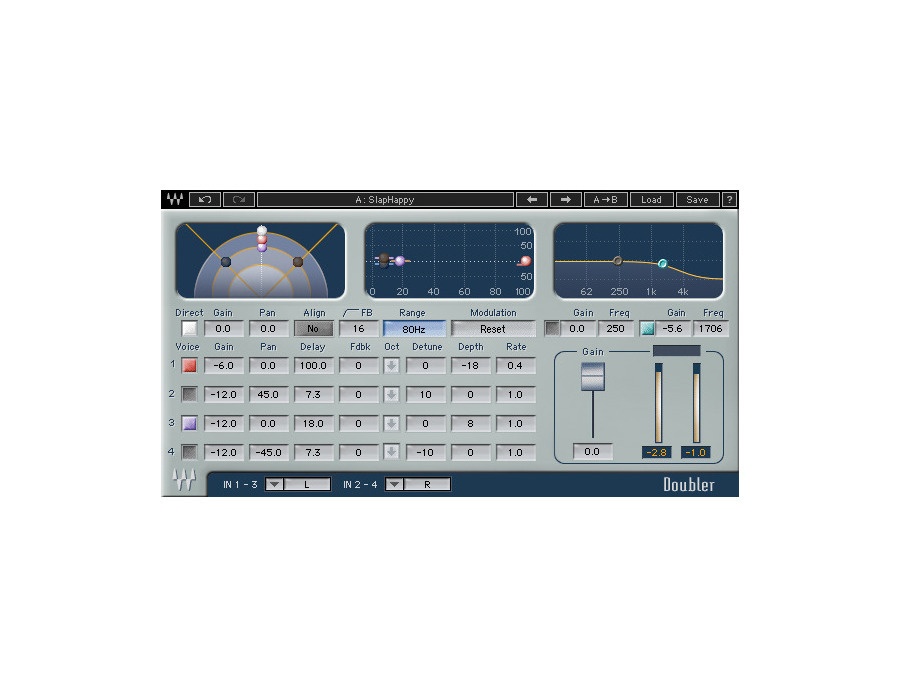Enable the Direct signal button

coord(188,328)
